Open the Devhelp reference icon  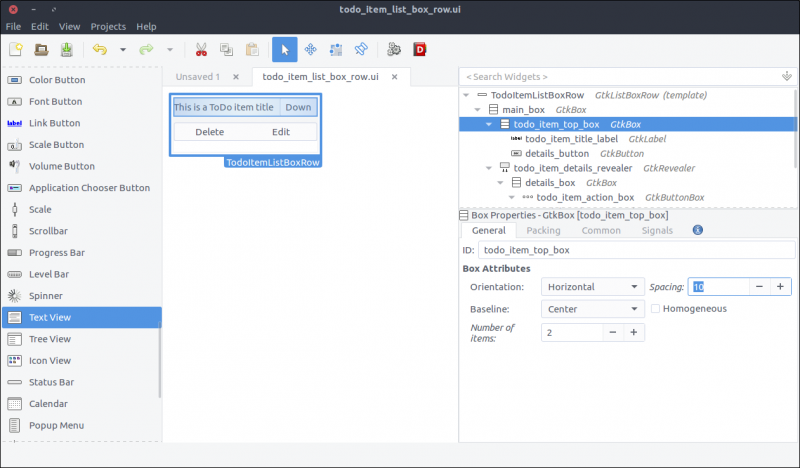click(420, 49)
